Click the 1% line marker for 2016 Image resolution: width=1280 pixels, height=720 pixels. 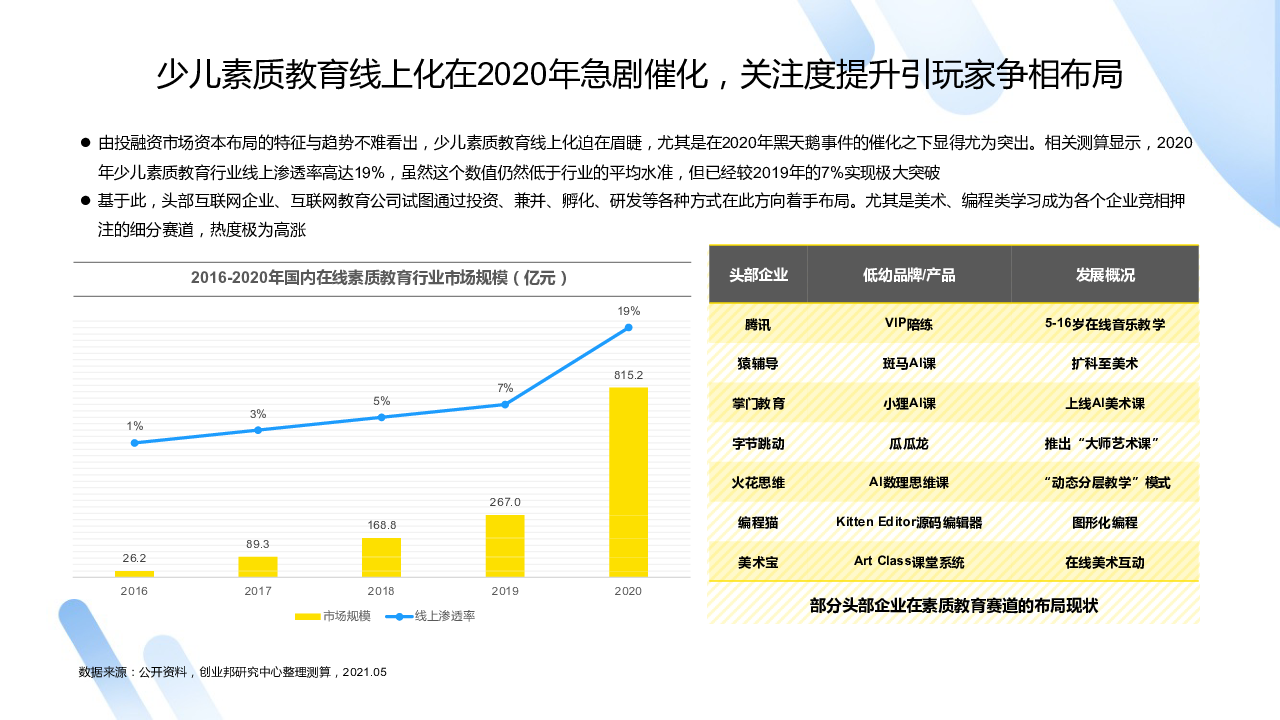134,443
